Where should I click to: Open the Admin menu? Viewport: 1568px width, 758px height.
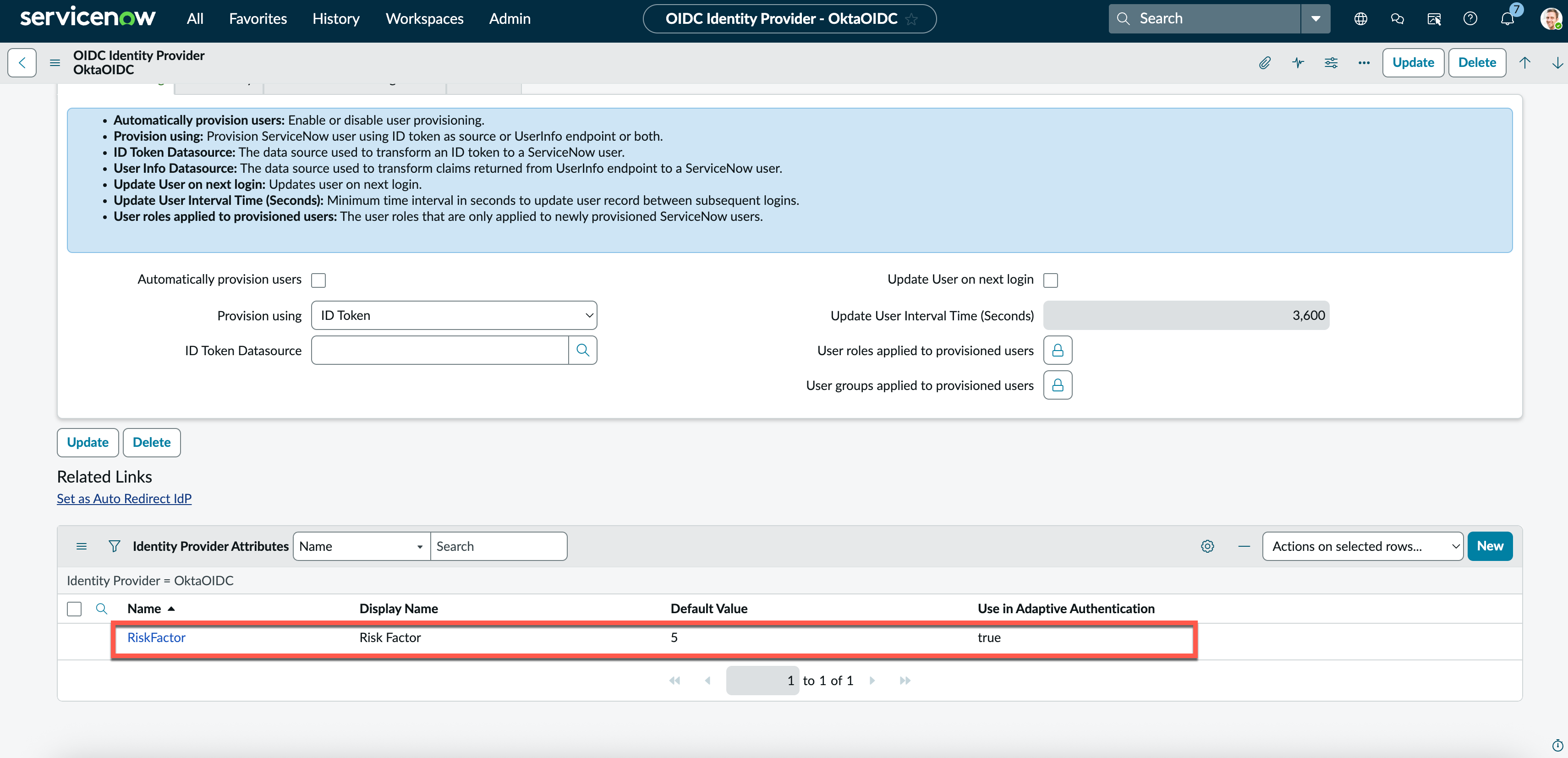click(x=510, y=19)
